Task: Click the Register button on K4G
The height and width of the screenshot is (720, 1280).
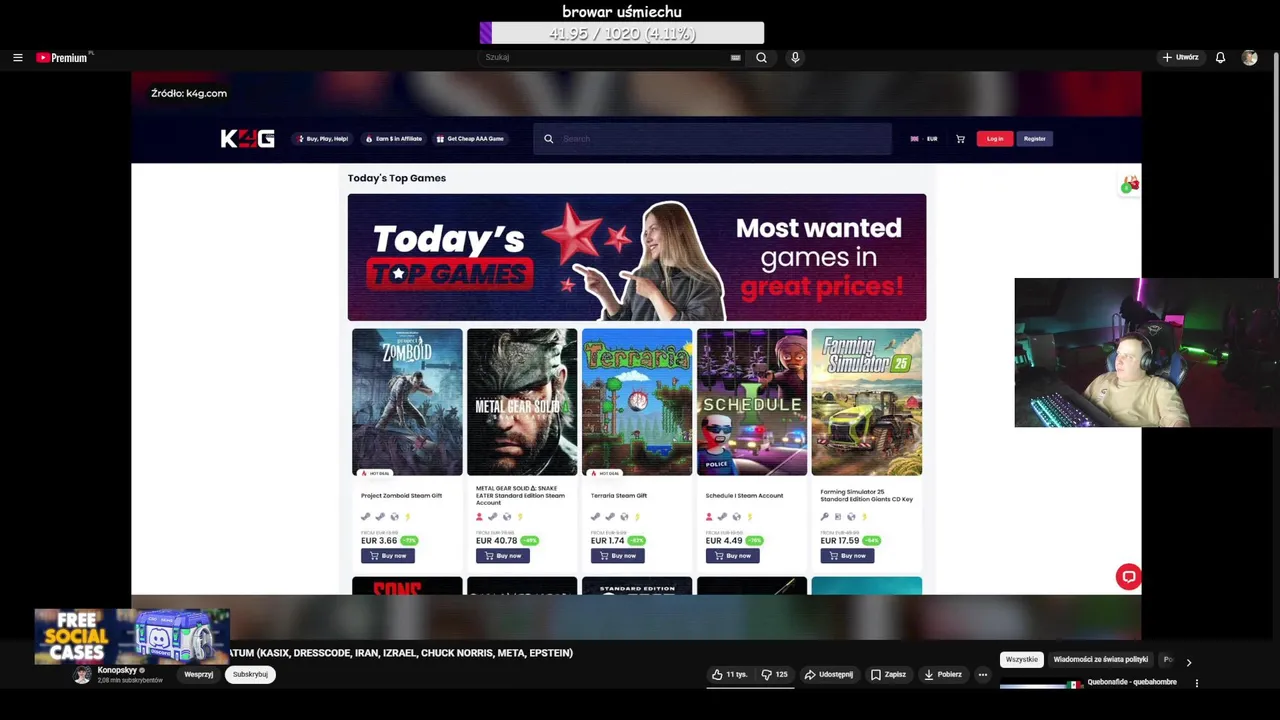Action: (x=1034, y=139)
